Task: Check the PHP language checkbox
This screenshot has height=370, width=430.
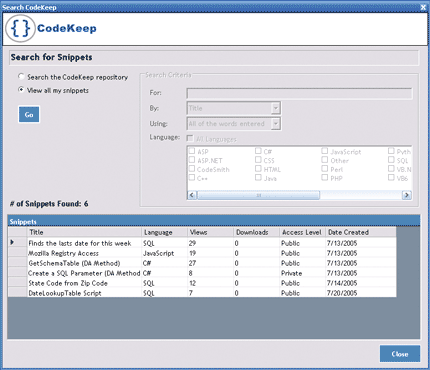Action: [324, 177]
